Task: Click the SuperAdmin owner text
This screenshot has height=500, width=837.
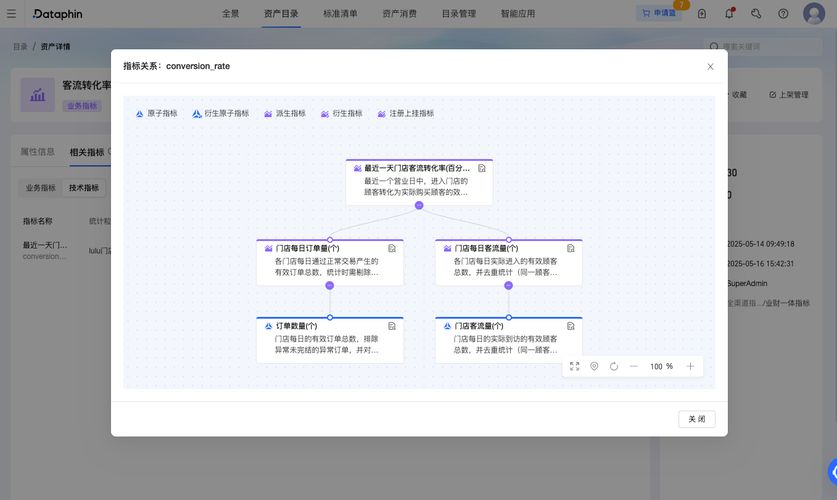Action: (747, 283)
